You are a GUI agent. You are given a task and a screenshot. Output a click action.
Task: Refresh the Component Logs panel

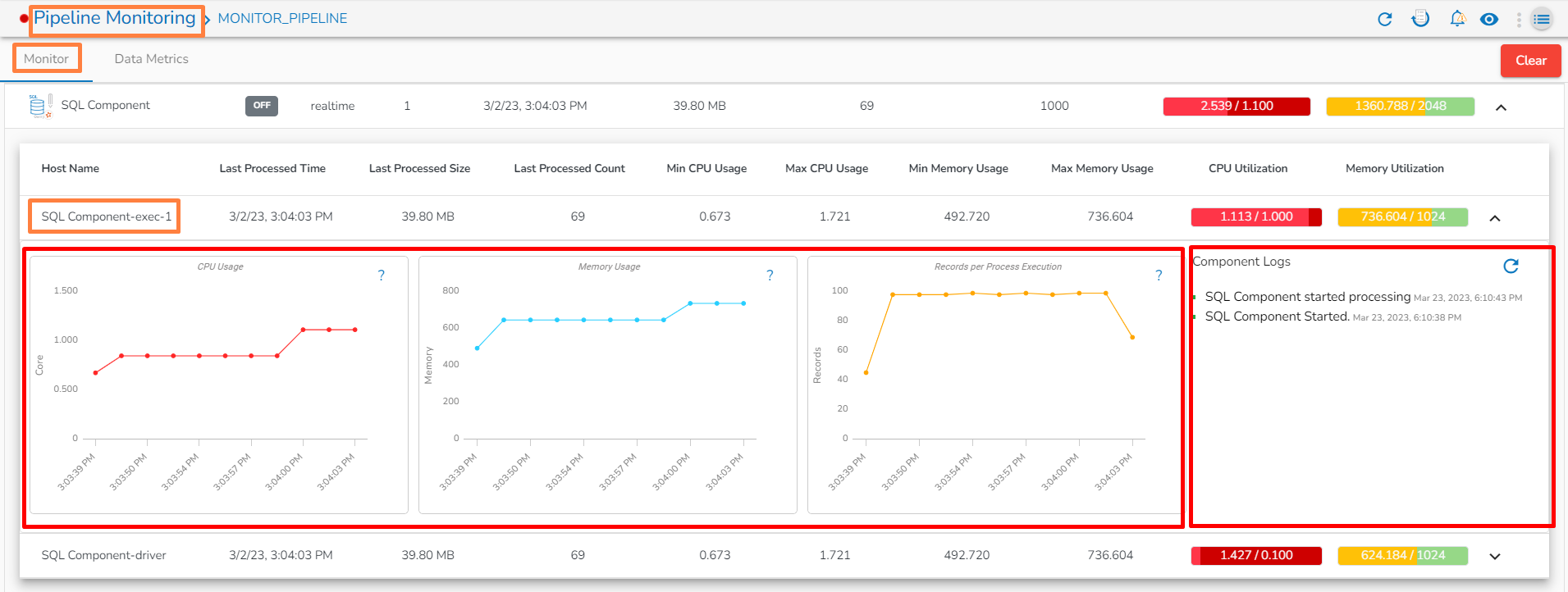point(1511,266)
